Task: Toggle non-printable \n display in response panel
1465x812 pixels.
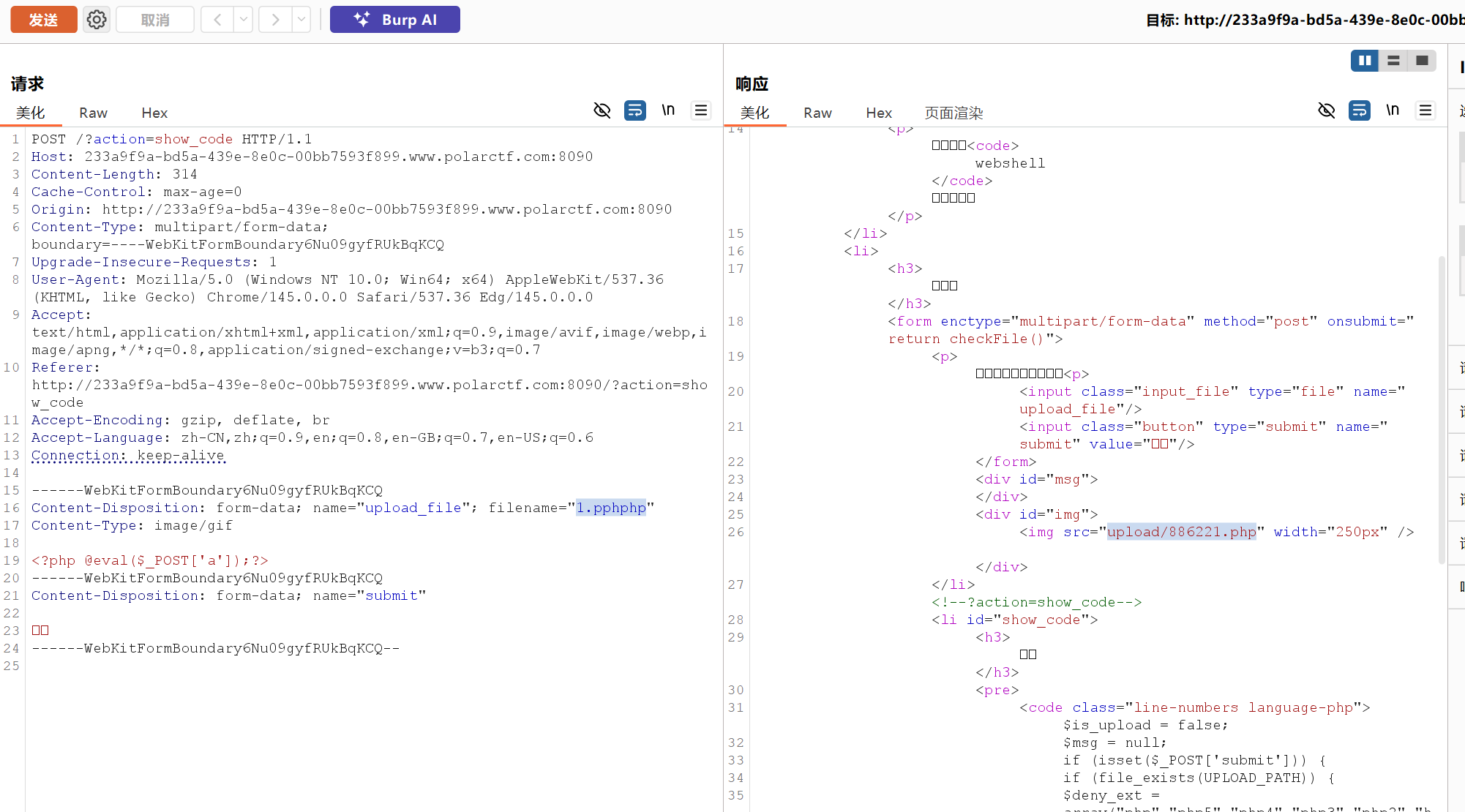Action: point(1393,110)
